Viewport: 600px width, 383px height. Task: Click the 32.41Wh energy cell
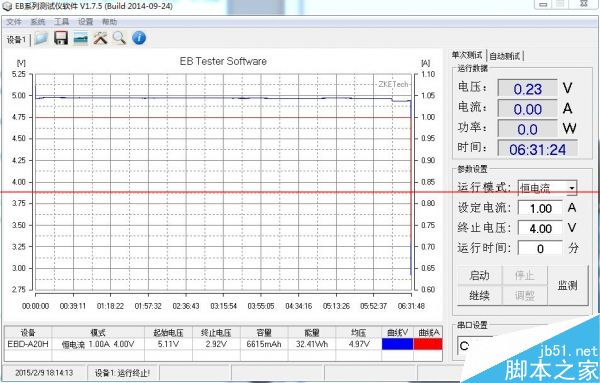tap(312, 344)
